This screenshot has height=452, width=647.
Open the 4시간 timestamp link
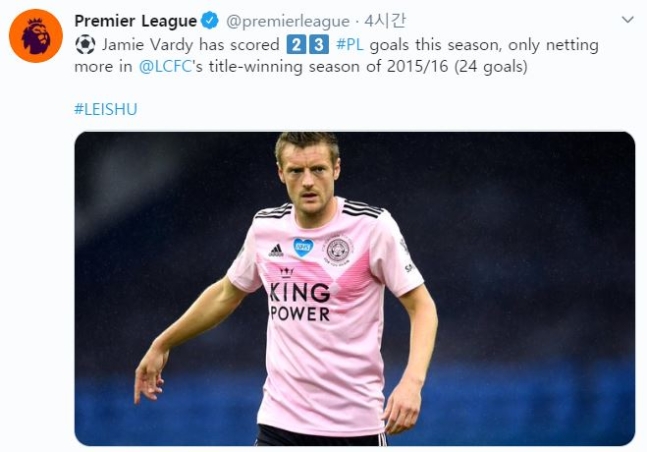tap(385, 21)
